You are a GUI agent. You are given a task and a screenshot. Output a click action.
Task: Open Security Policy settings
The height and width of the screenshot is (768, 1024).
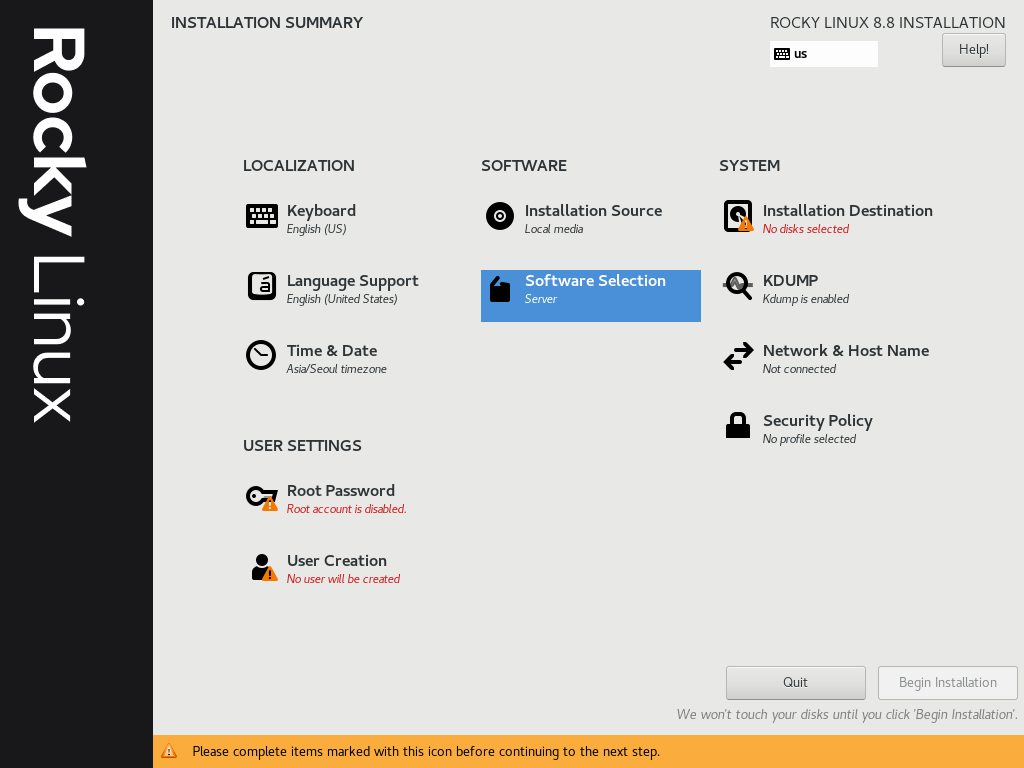click(818, 421)
